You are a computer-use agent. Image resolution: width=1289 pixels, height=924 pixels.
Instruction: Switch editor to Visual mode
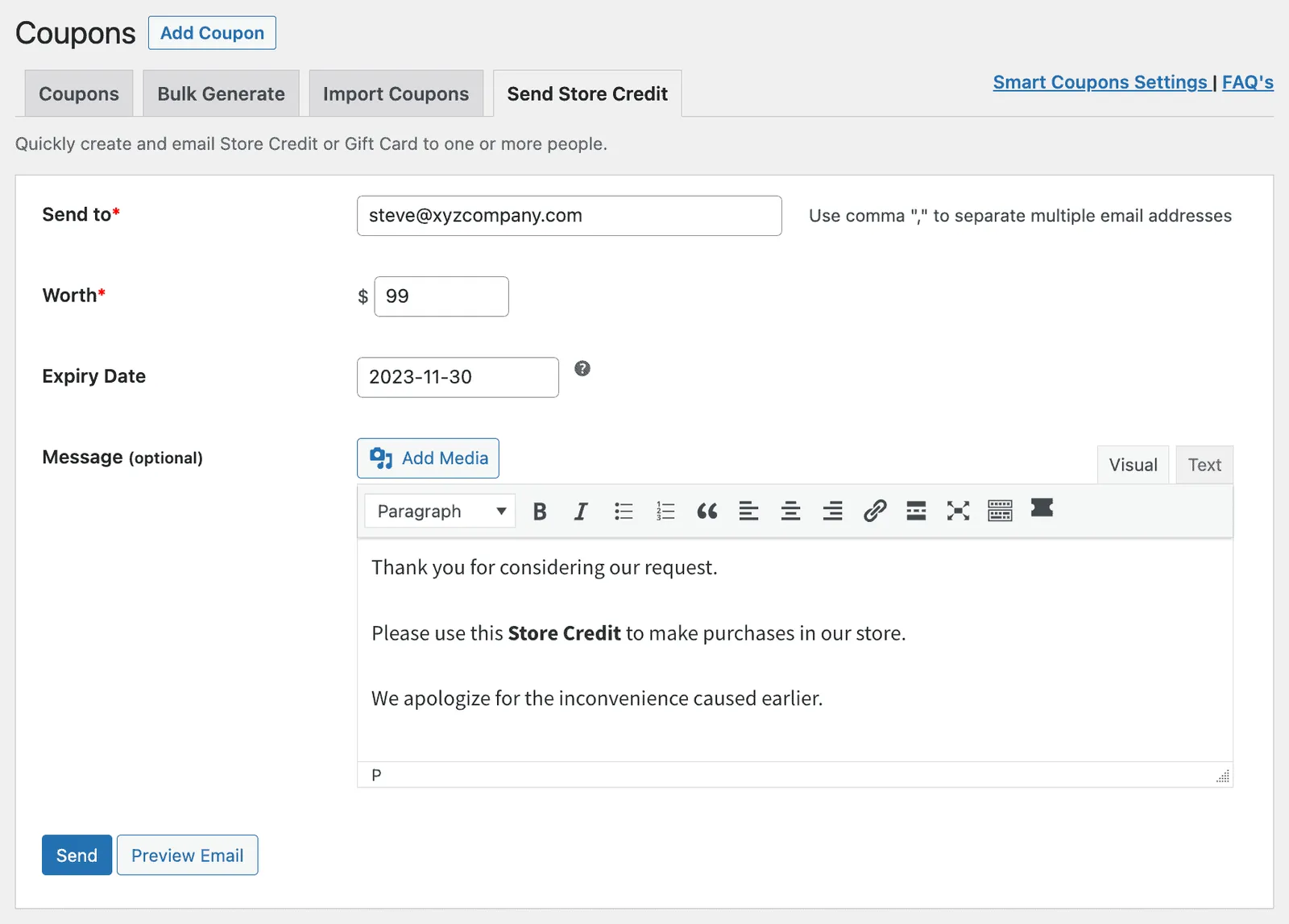coord(1133,465)
